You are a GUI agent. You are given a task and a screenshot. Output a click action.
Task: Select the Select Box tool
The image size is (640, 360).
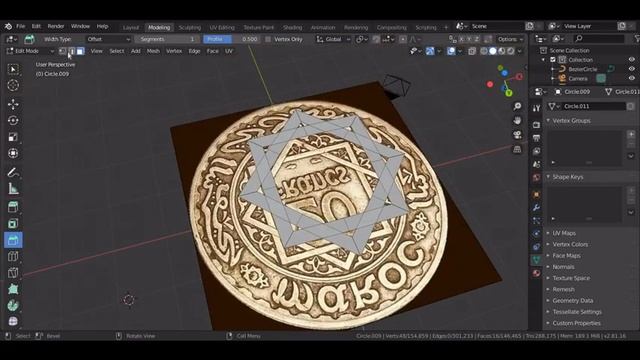click(x=13, y=69)
